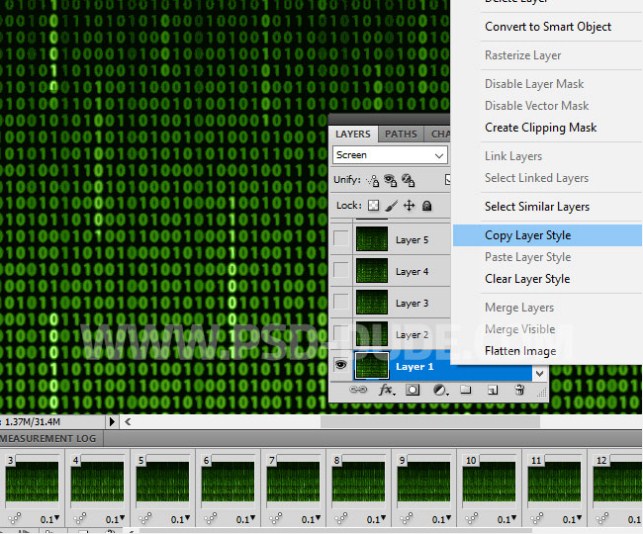Click the create new layer icon
Screen dimensions: 643x534
pyautogui.click(x=493, y=390)
